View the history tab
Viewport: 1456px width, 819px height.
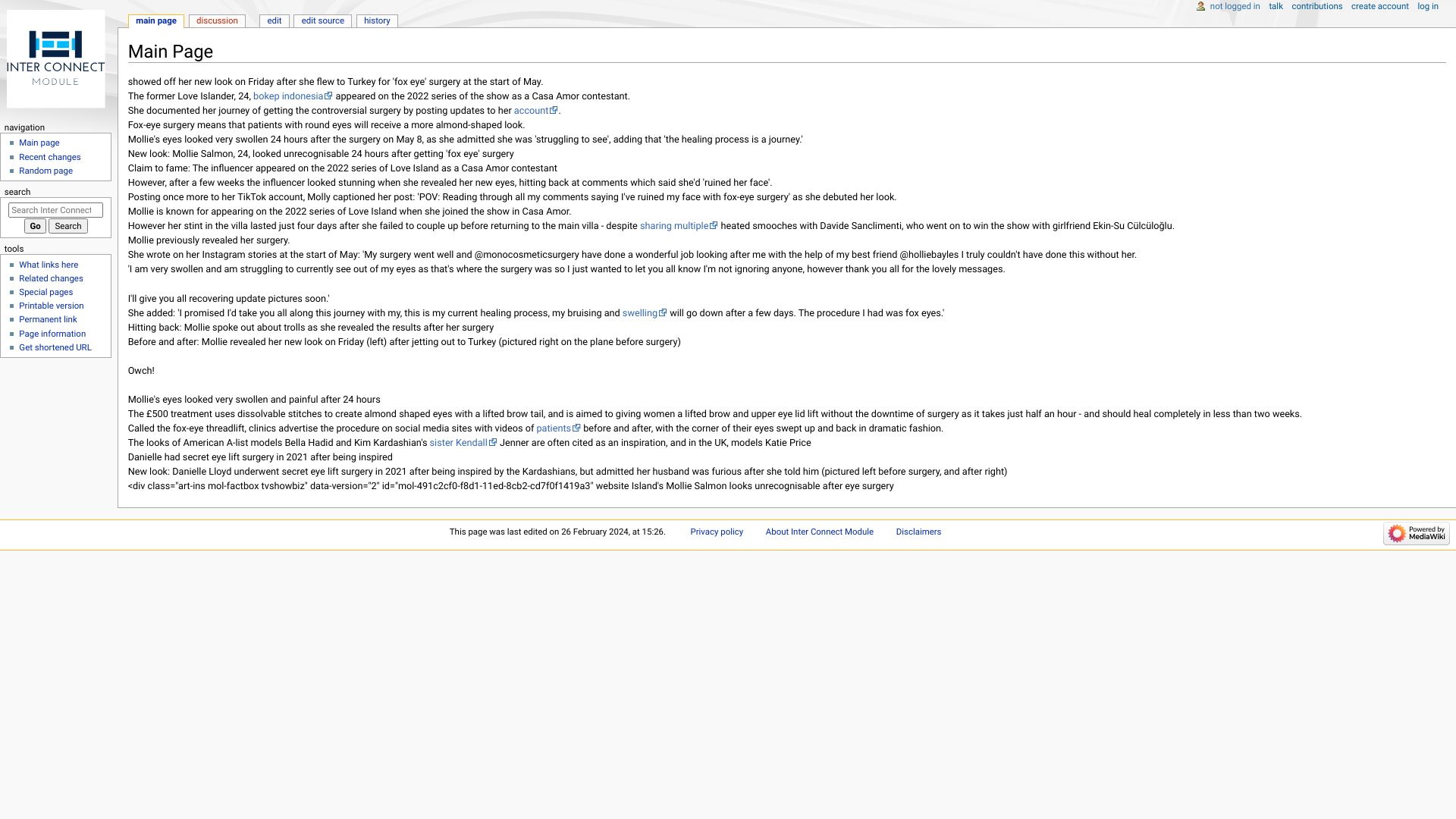point(377,21)
